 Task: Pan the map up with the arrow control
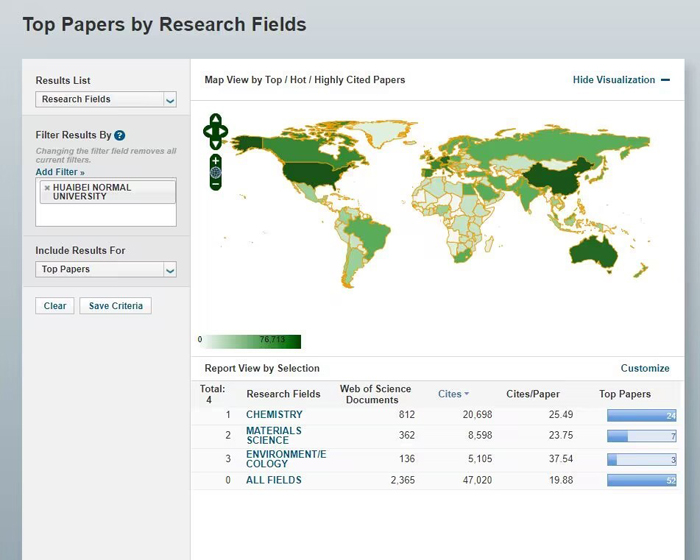[x=215, y=119]
